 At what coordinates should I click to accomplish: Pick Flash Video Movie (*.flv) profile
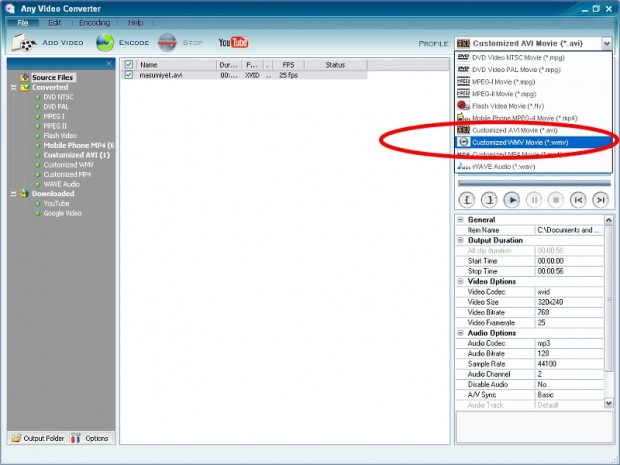pos(533,106)
